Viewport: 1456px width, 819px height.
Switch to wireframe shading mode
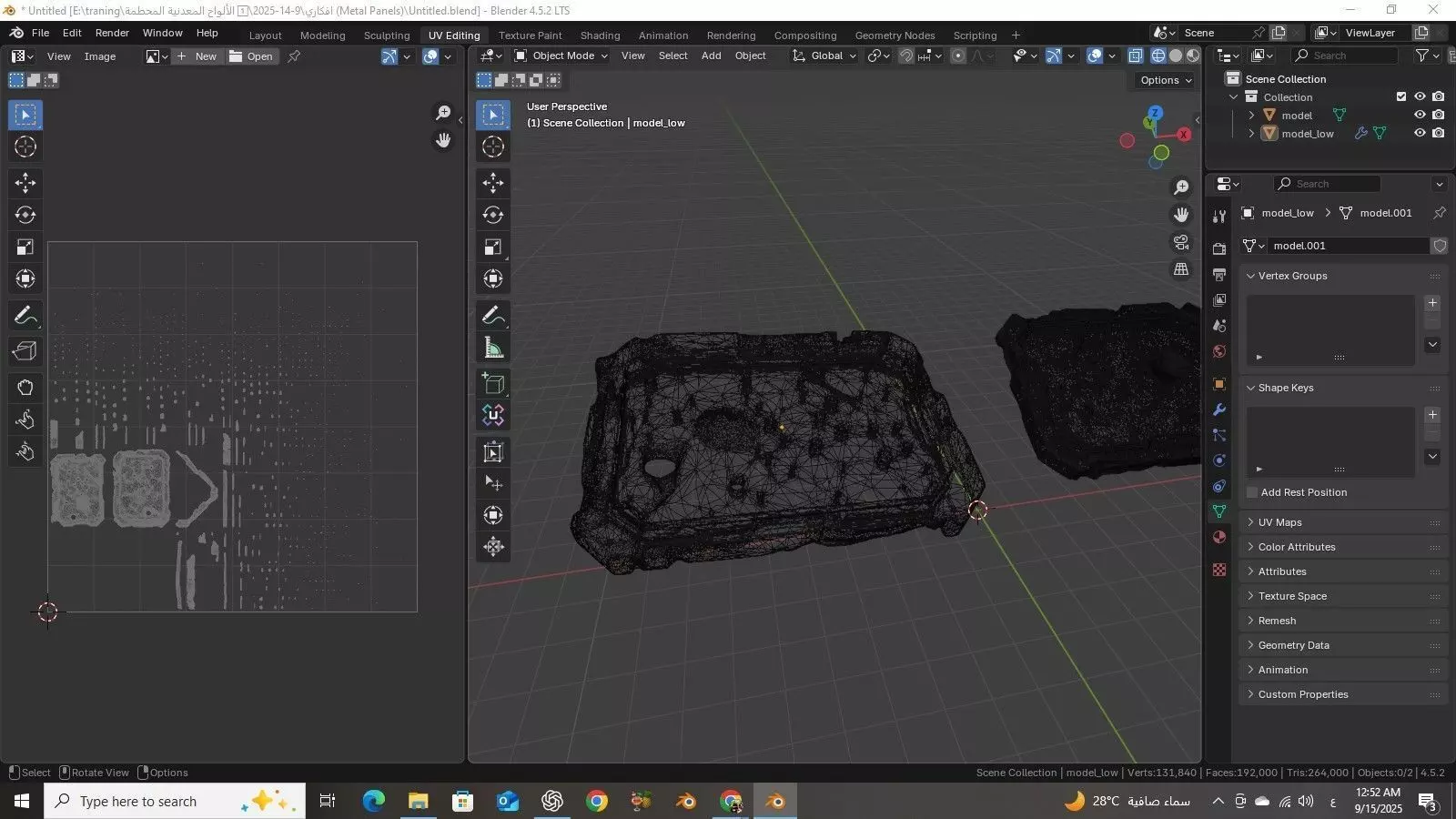pyautogui.click(x=1158, y=56)
